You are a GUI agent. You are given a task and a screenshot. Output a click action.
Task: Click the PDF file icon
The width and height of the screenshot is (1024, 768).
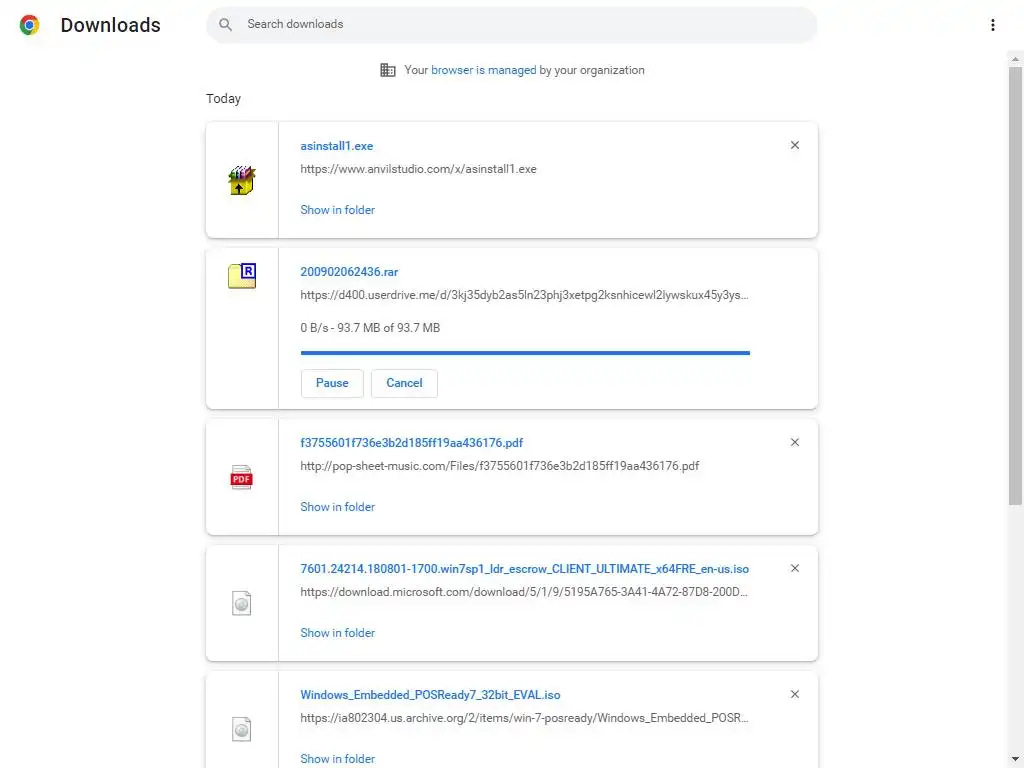click(x=242, y=478)
